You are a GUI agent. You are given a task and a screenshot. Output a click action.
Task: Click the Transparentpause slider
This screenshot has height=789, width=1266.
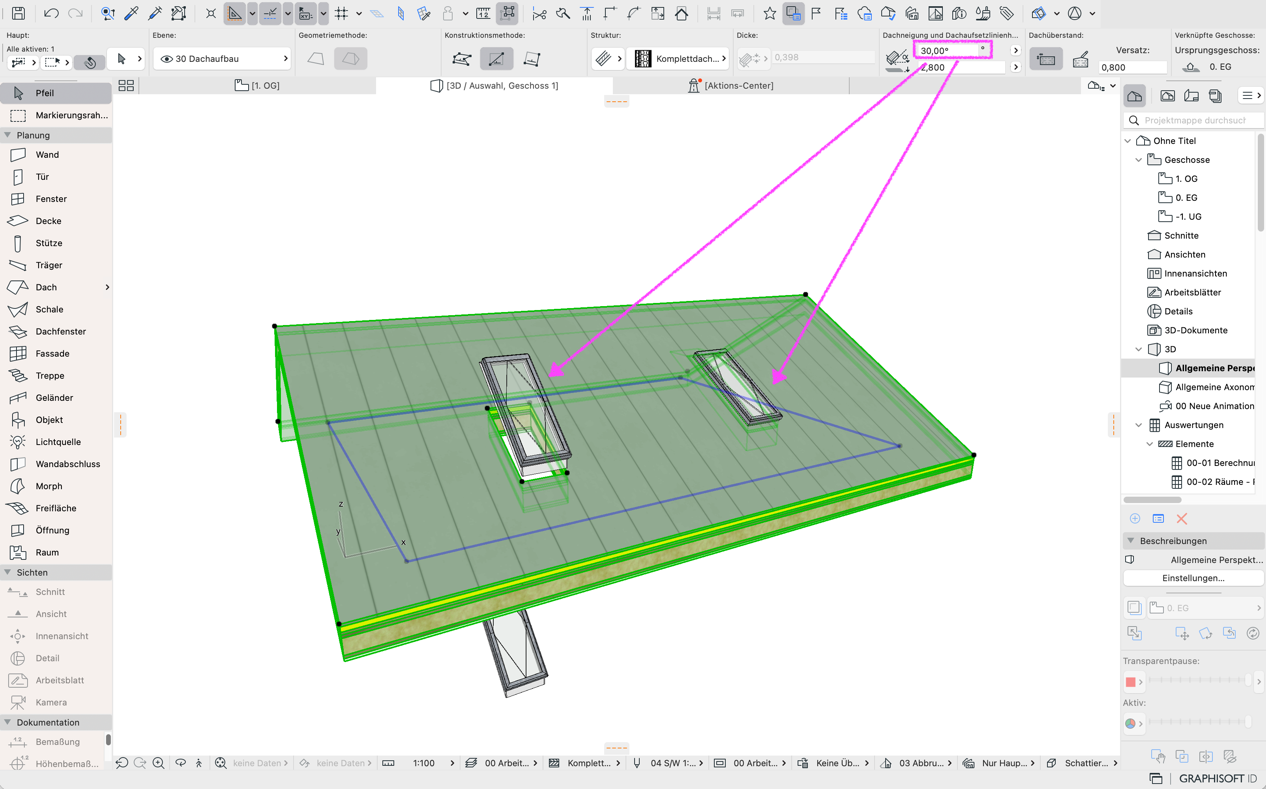point(1199,681)
